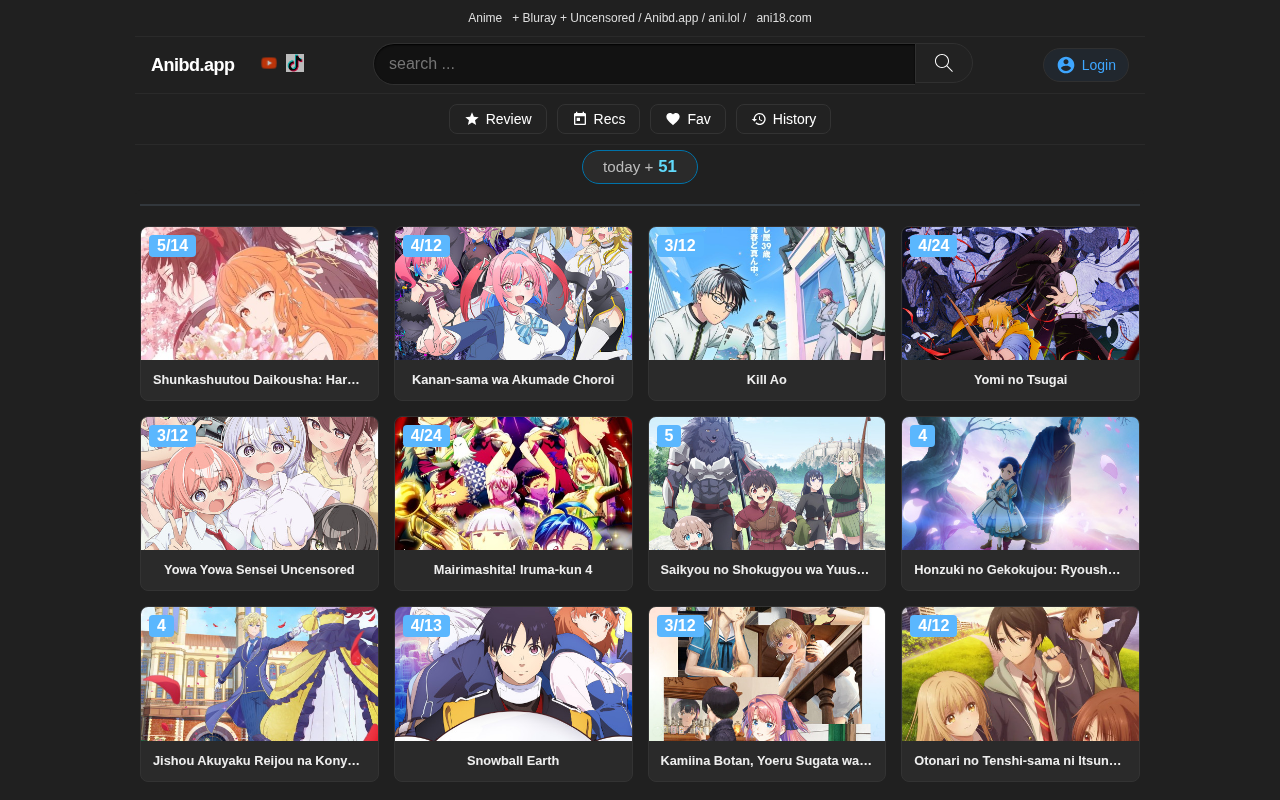Open the Mairimashita! Iruma-kun 4 poster
This screenshot has width=1280, height=800.
513,483
